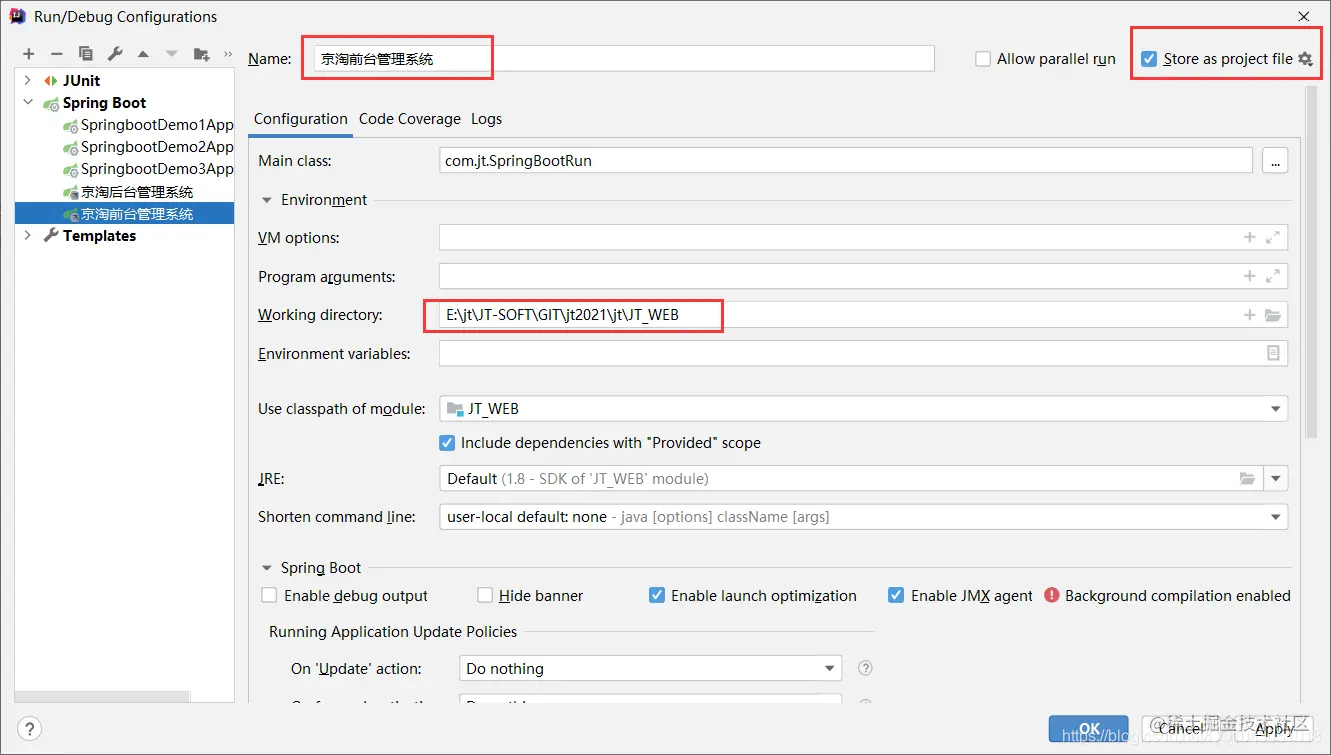
Task: Copy the selected configuration
Action: point(86,54)
